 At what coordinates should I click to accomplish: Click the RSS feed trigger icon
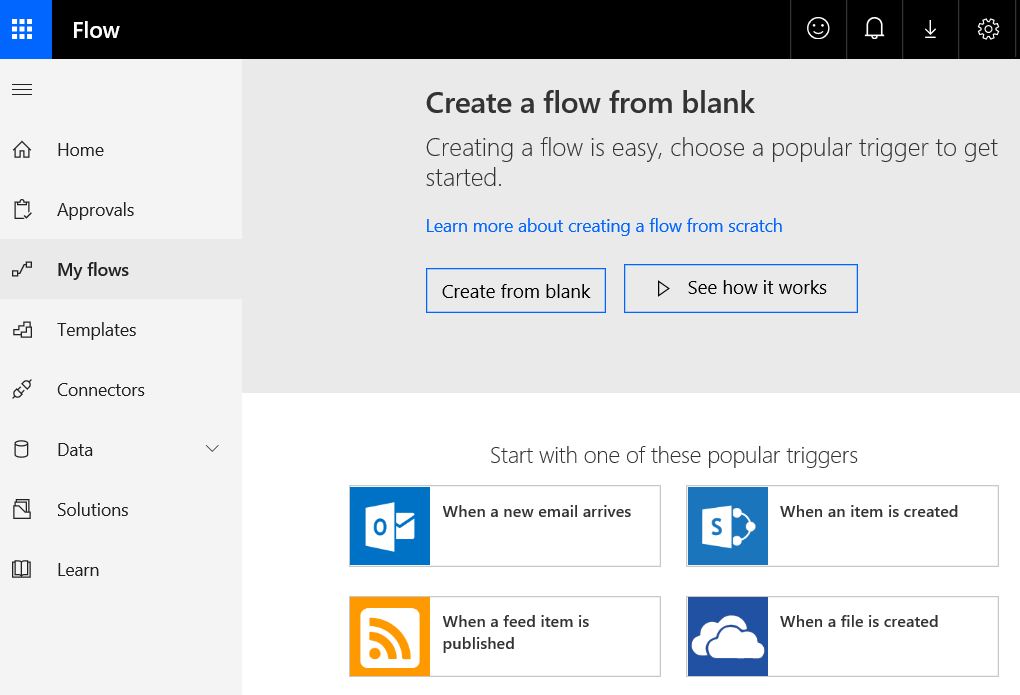coord(390,636)
